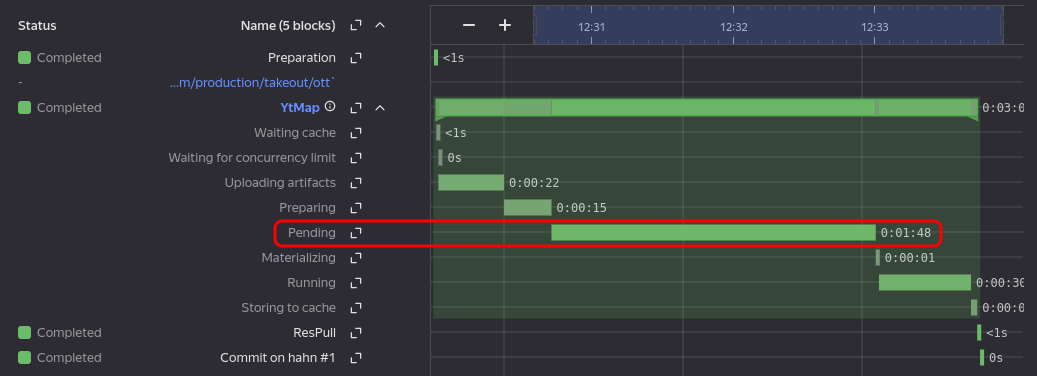Open the YtMap block link
The width and height of the screenshot is (1037, 376).
[x=300, y=108]
